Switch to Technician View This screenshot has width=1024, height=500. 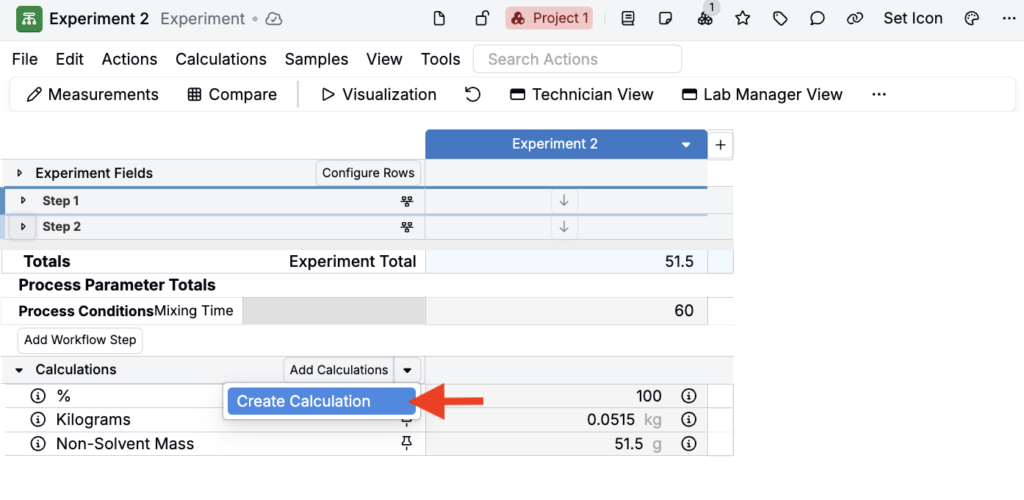[582, 95]
